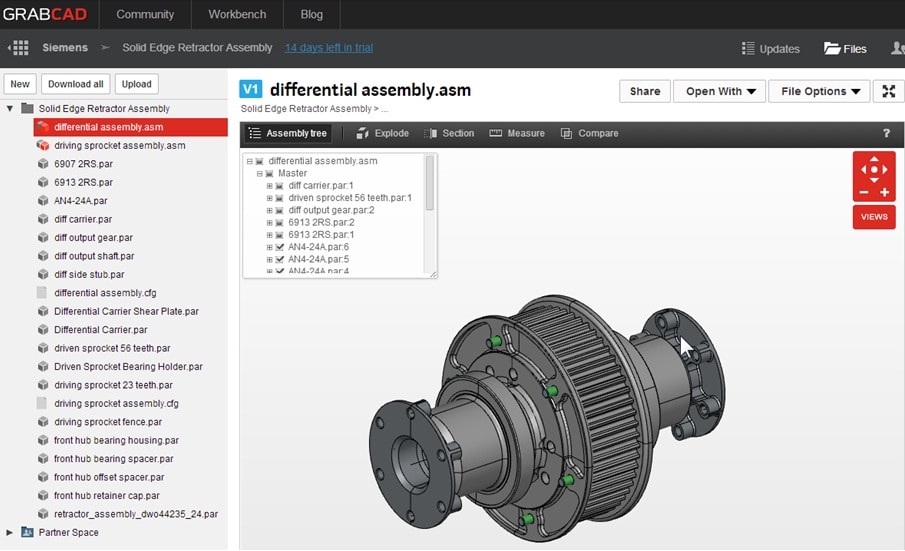Select the Measure tool
Screen dimensions: 905x551
(517, 133)
